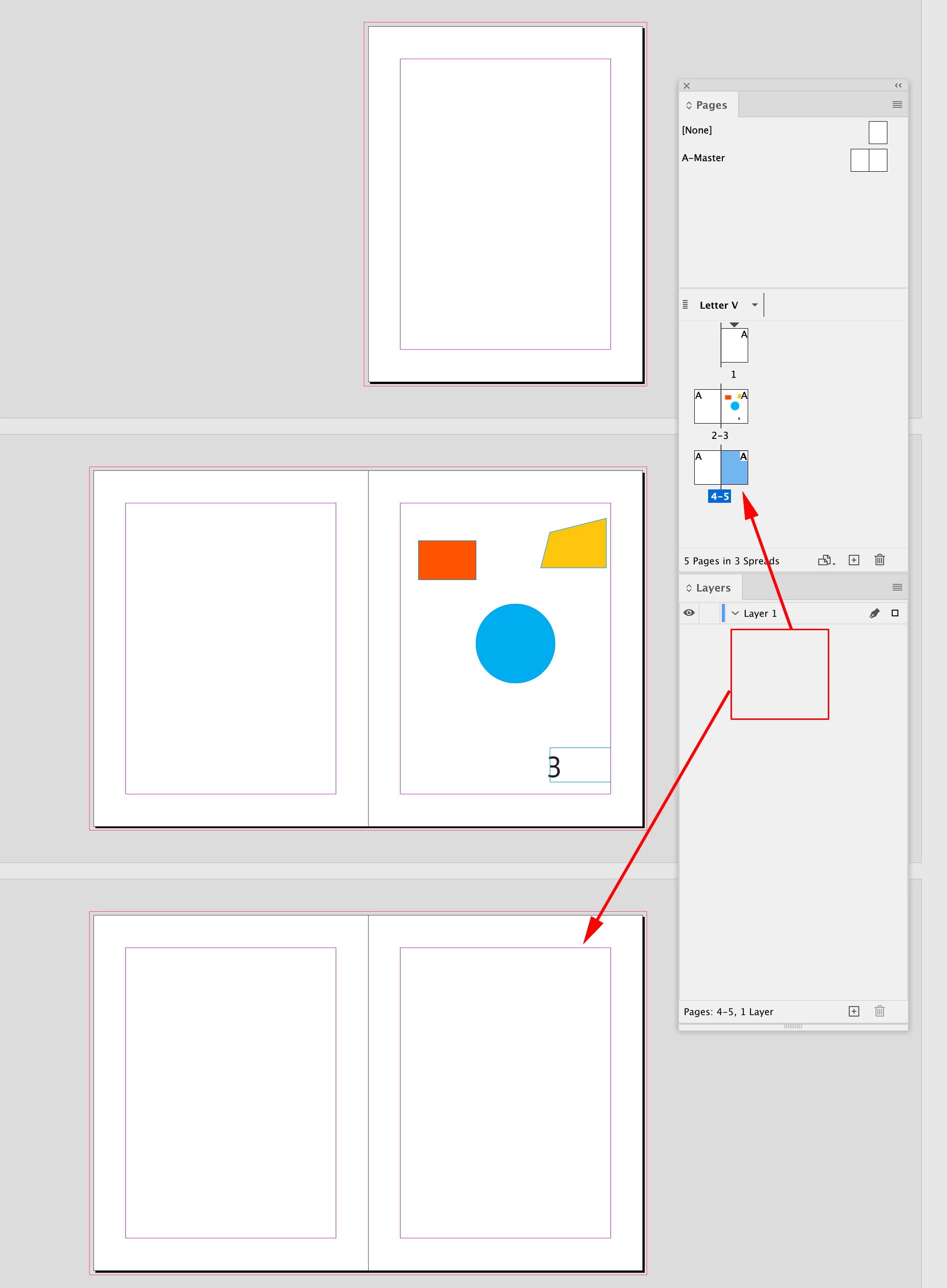The image size is (947, 1288).
Task: Delete selected pages with trash icon
Action: click(879, 560)
